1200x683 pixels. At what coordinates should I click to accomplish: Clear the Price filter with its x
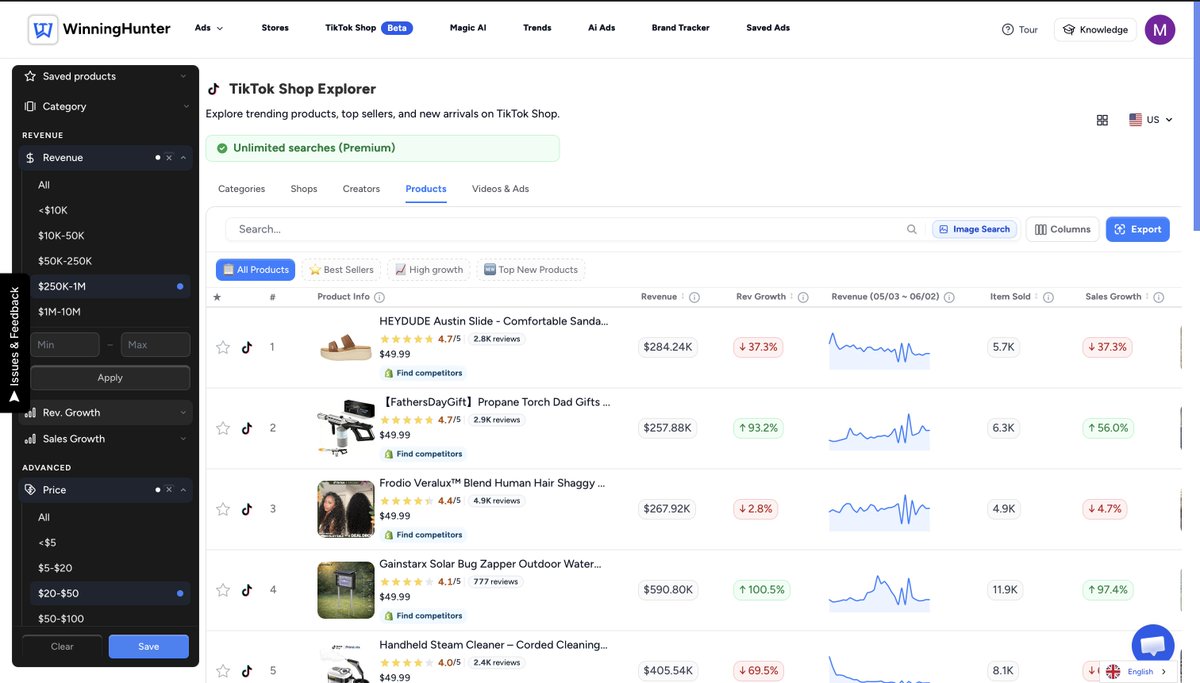pyautogui.click(x=169, y=490)
